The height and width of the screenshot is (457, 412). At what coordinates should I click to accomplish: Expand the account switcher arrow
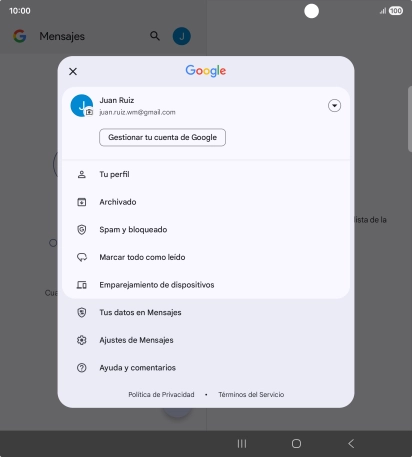[x=334, y=106]
